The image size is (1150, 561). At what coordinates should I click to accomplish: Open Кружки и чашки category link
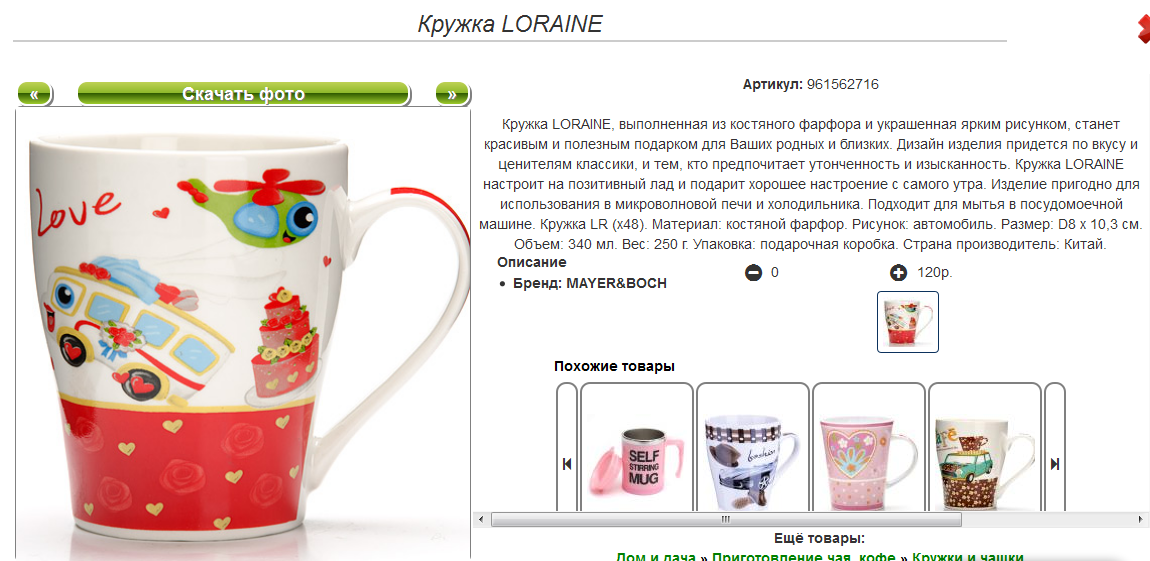tap(968, 557)
